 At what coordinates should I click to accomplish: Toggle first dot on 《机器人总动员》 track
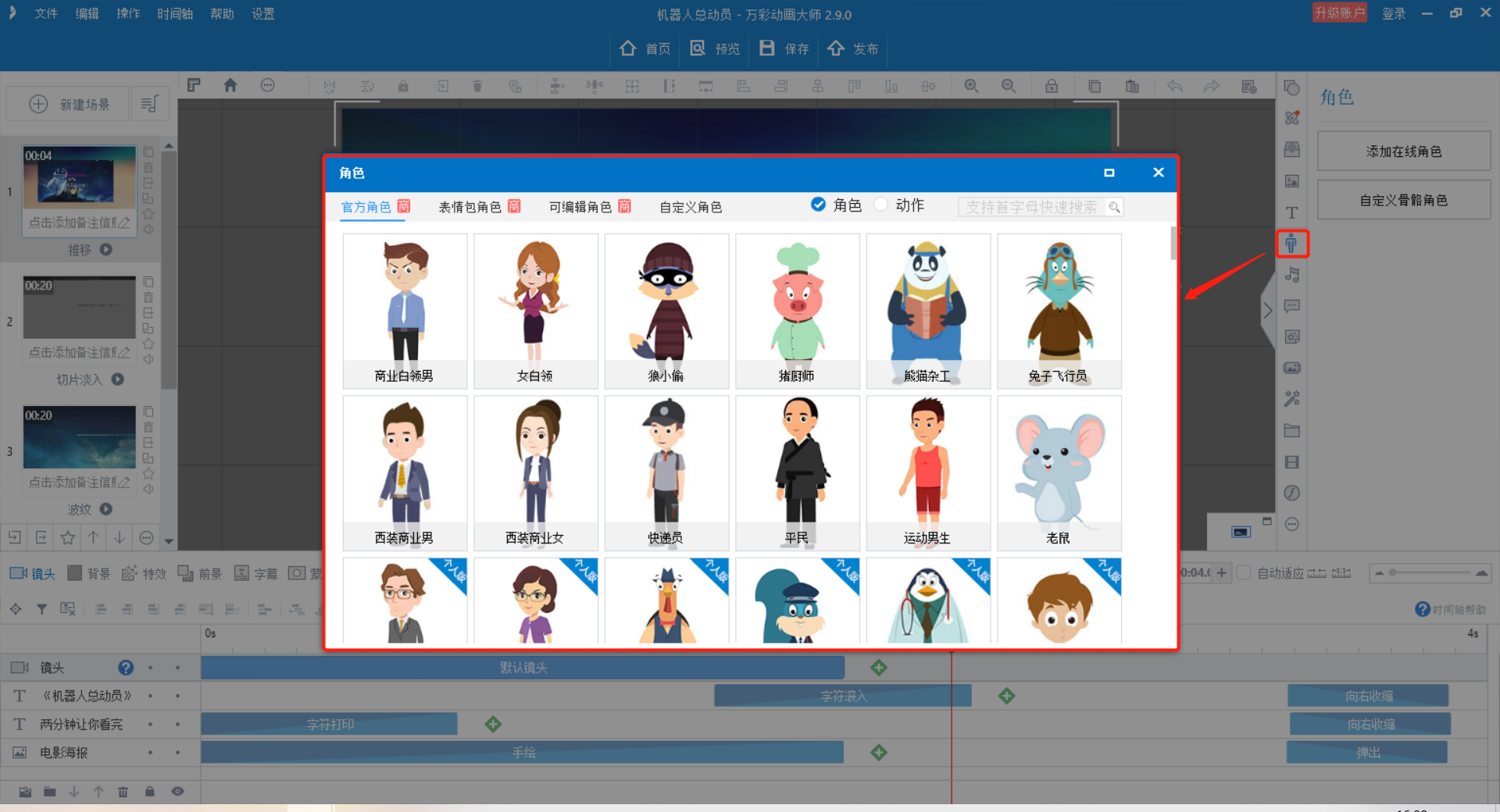click(x=151, y=696)
